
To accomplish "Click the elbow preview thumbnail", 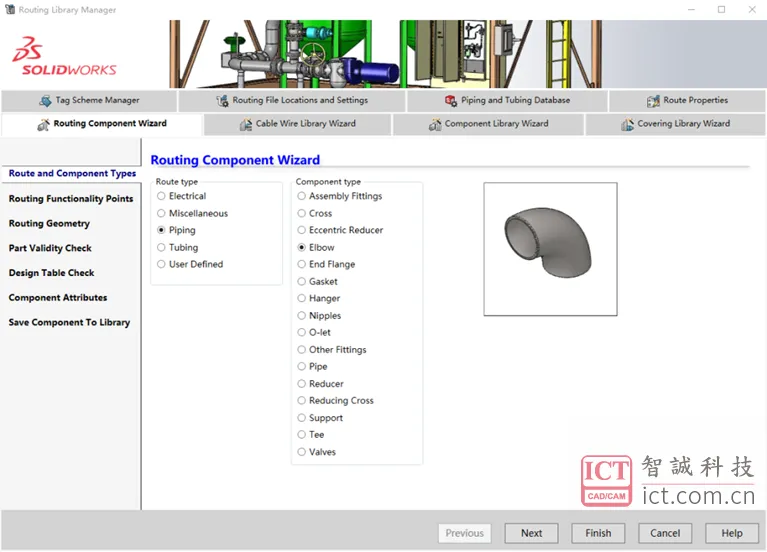I will tap(550, 249).
